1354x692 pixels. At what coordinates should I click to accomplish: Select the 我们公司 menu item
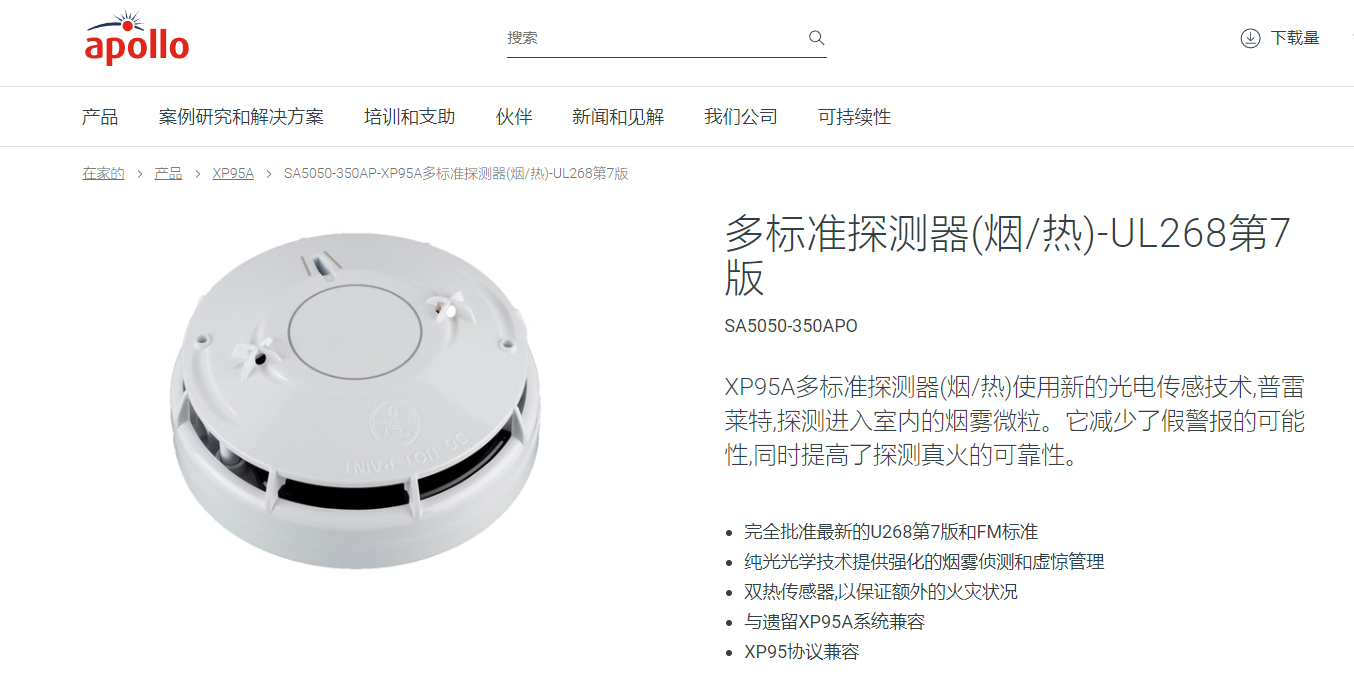(x=741, y=117)
